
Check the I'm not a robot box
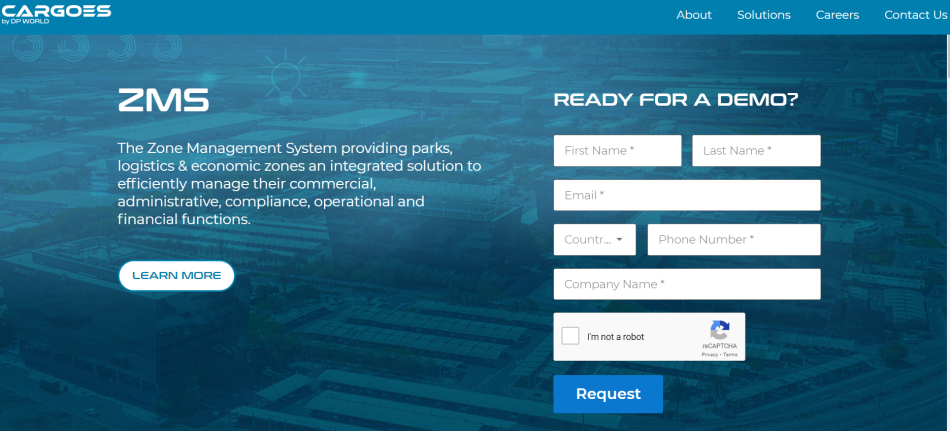570,336
